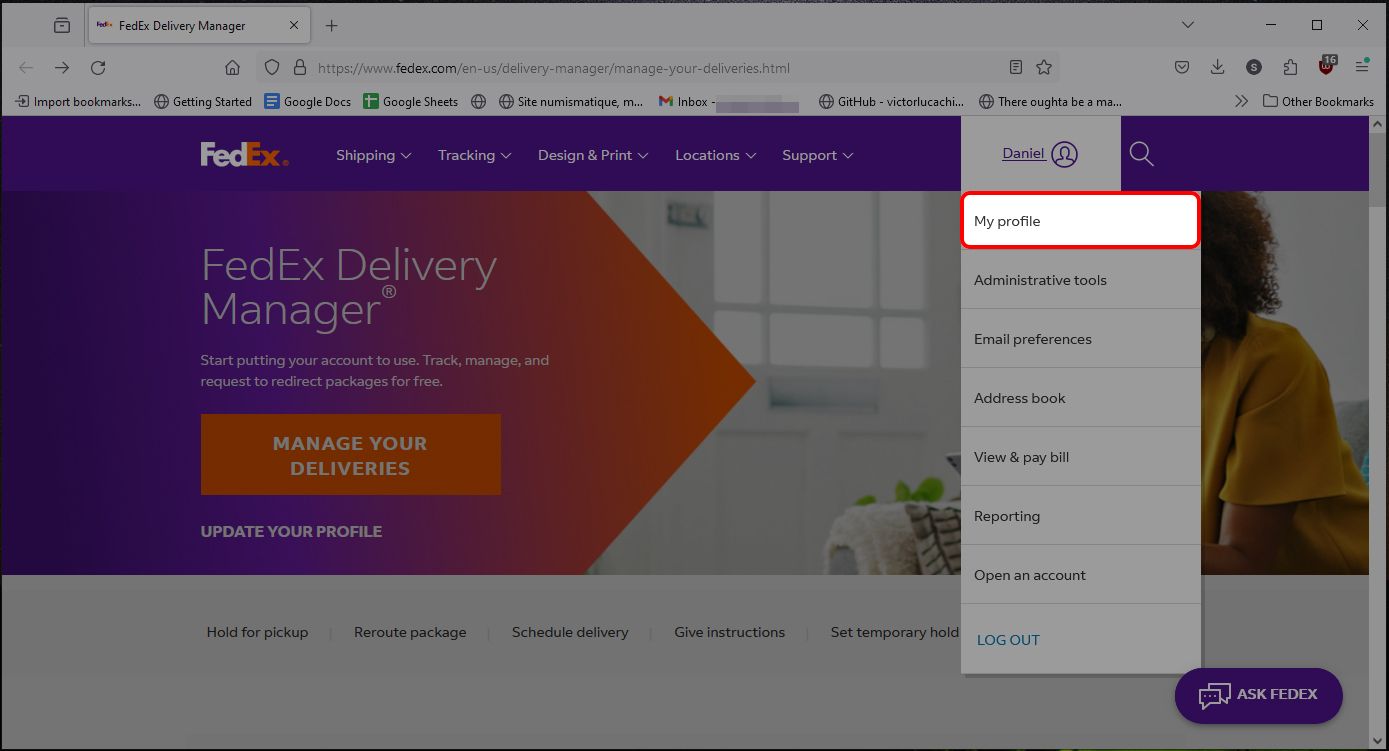1389x751 pixels.
Task: Bookmark this page with the star icon
Action: point(1043,67)
